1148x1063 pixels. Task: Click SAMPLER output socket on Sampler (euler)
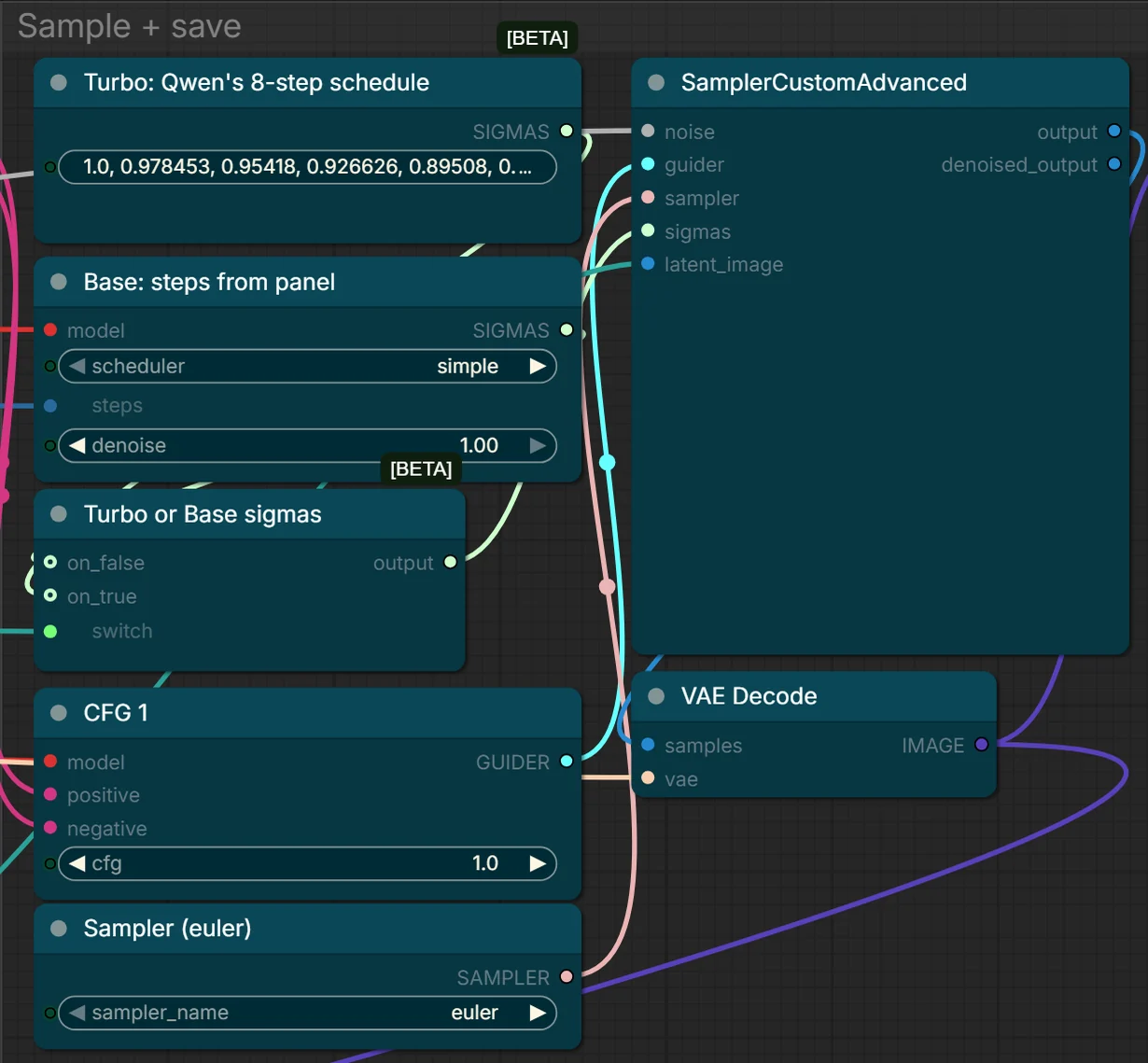coord(567,977)
